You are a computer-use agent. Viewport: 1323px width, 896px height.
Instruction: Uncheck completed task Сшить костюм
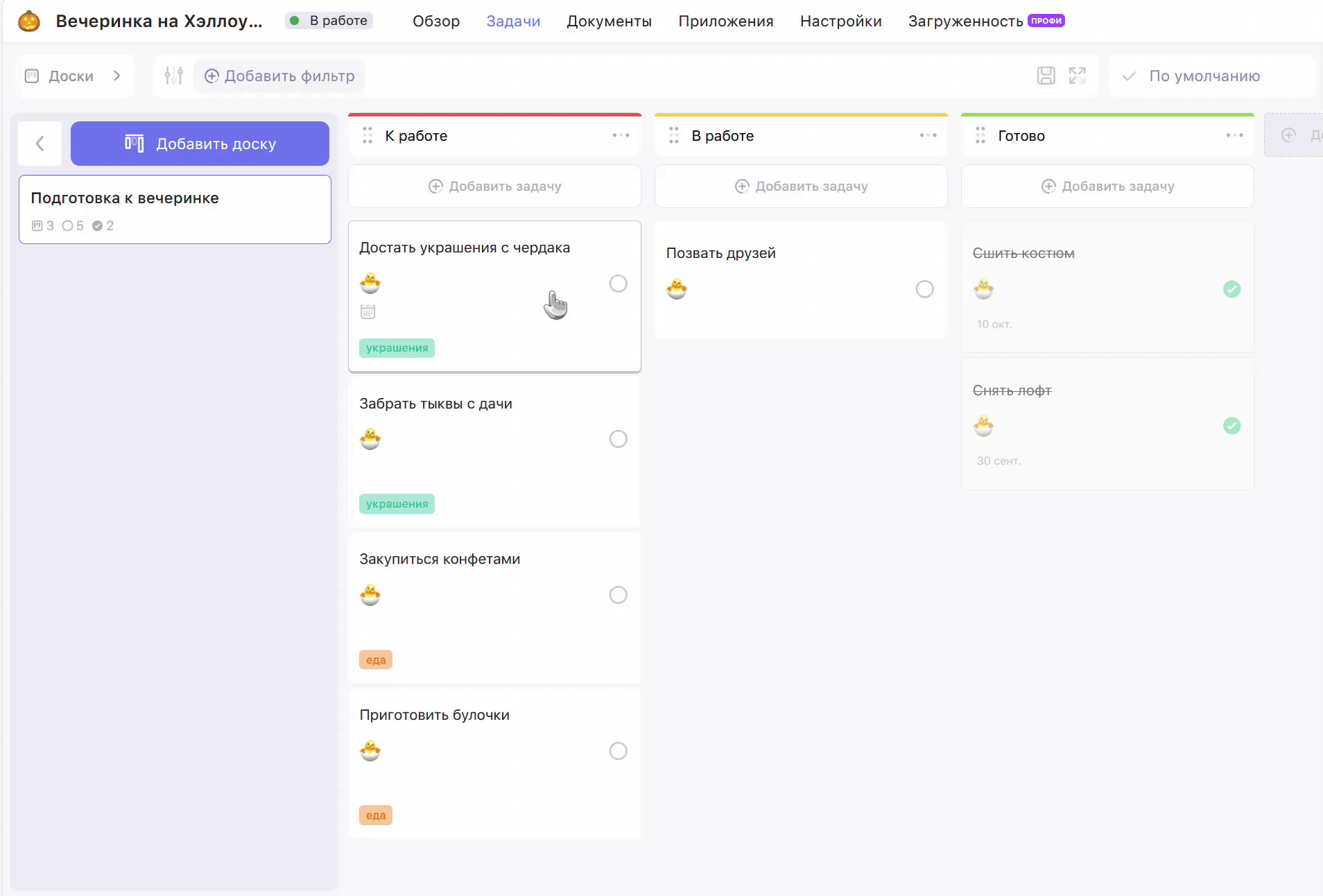point(1232,289)
